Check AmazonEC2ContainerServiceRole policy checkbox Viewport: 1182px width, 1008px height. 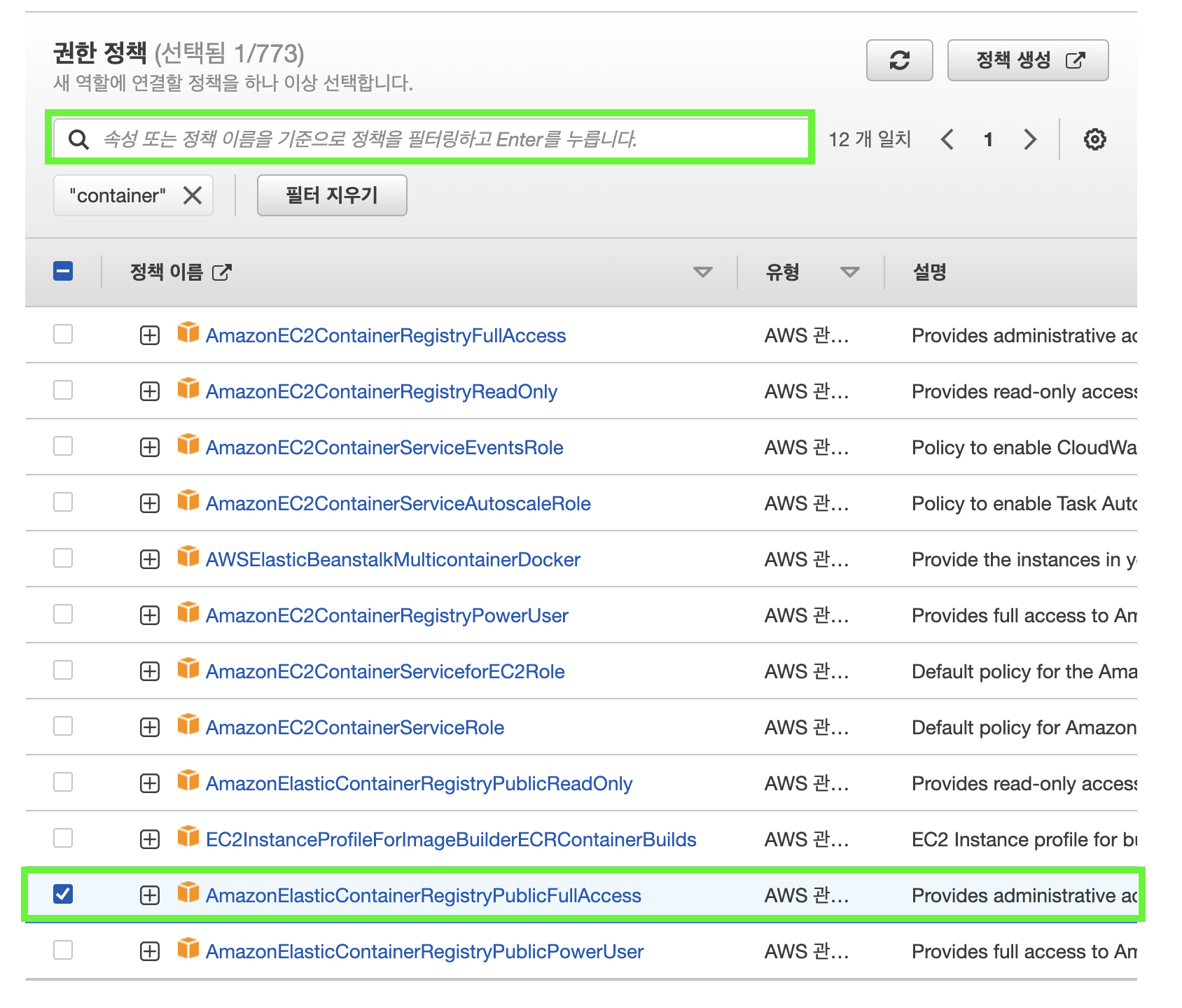click(63, 726)
